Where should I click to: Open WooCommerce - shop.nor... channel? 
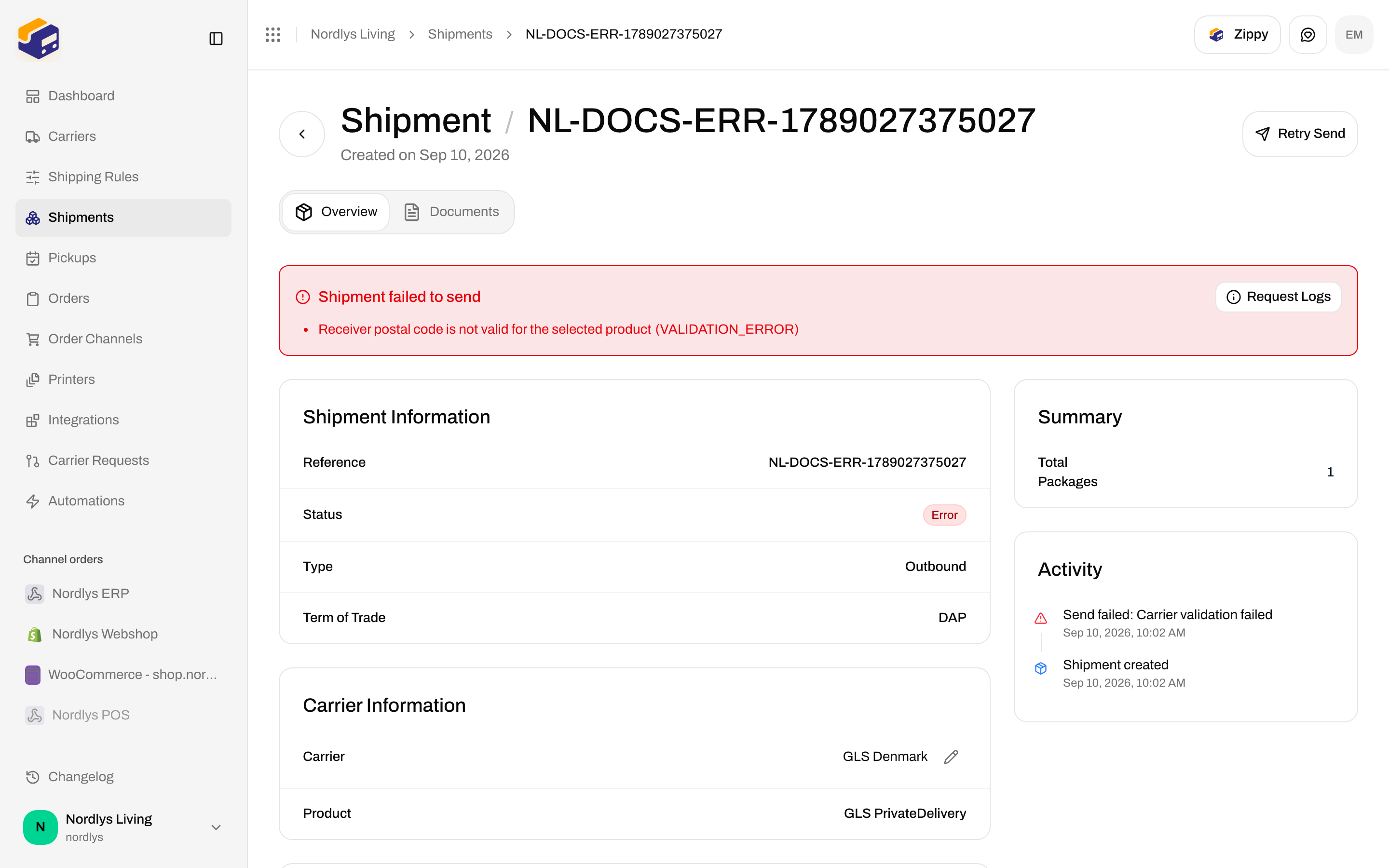pos(123,675)
